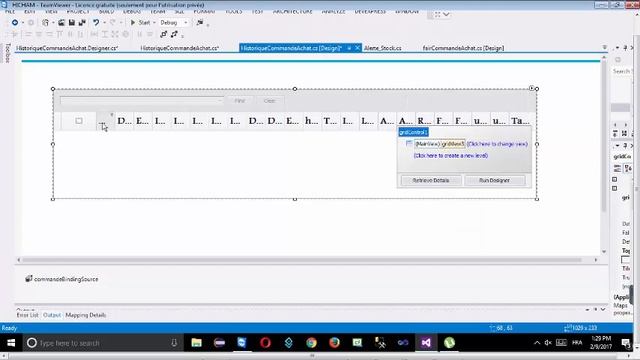Screen dimensions: 640x360
Task: Click the 'Ta...' column header in the grid
Action: [520, 121]
